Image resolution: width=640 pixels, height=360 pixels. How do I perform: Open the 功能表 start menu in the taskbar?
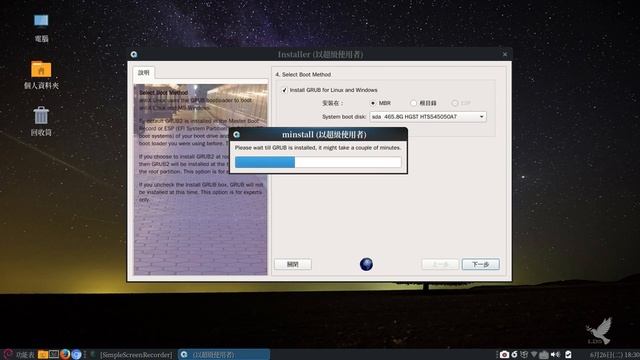tap(19, 354)
